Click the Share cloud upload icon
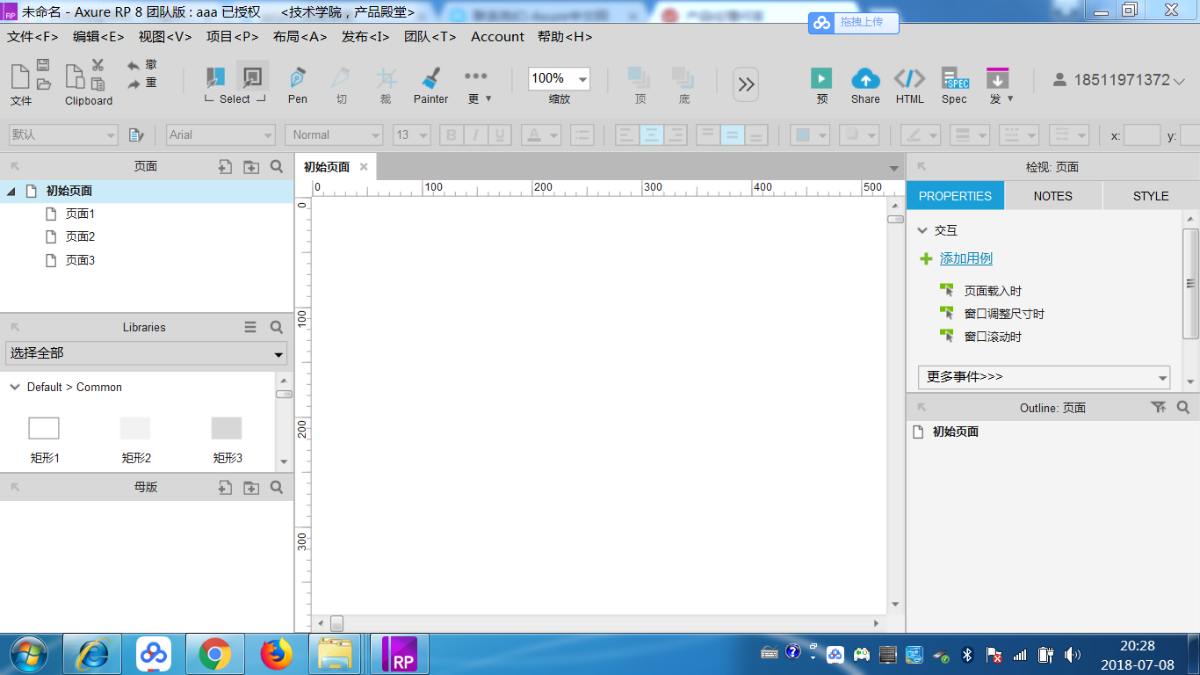This screenshot has height=675, width=1200. pyautogui.click(x=865, y=78)
